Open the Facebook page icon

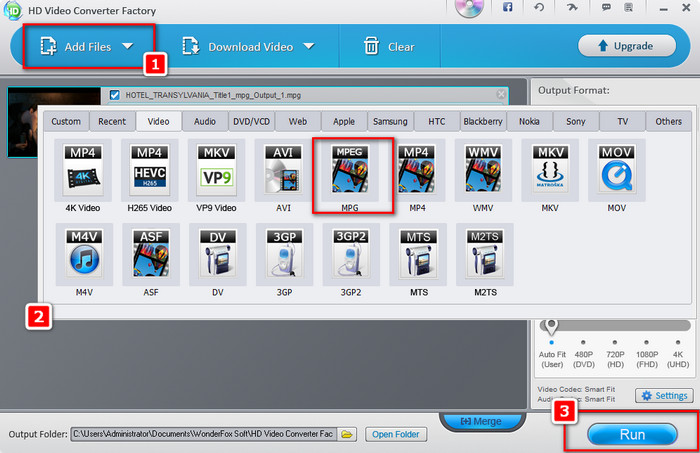coord(507,7)
